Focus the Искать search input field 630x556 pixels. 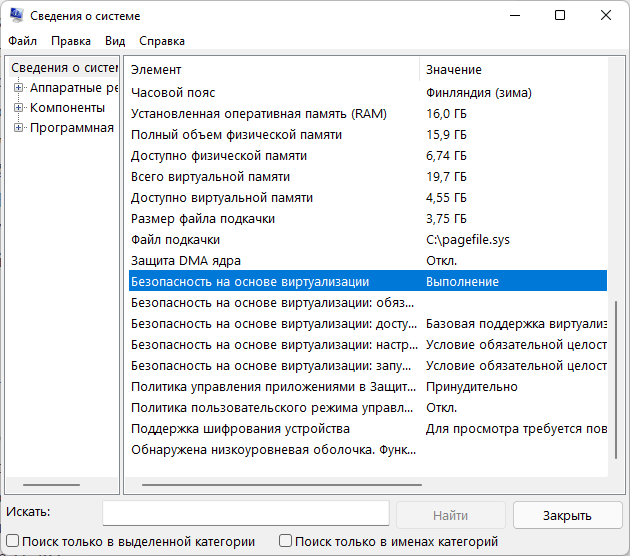coord(246,513)
